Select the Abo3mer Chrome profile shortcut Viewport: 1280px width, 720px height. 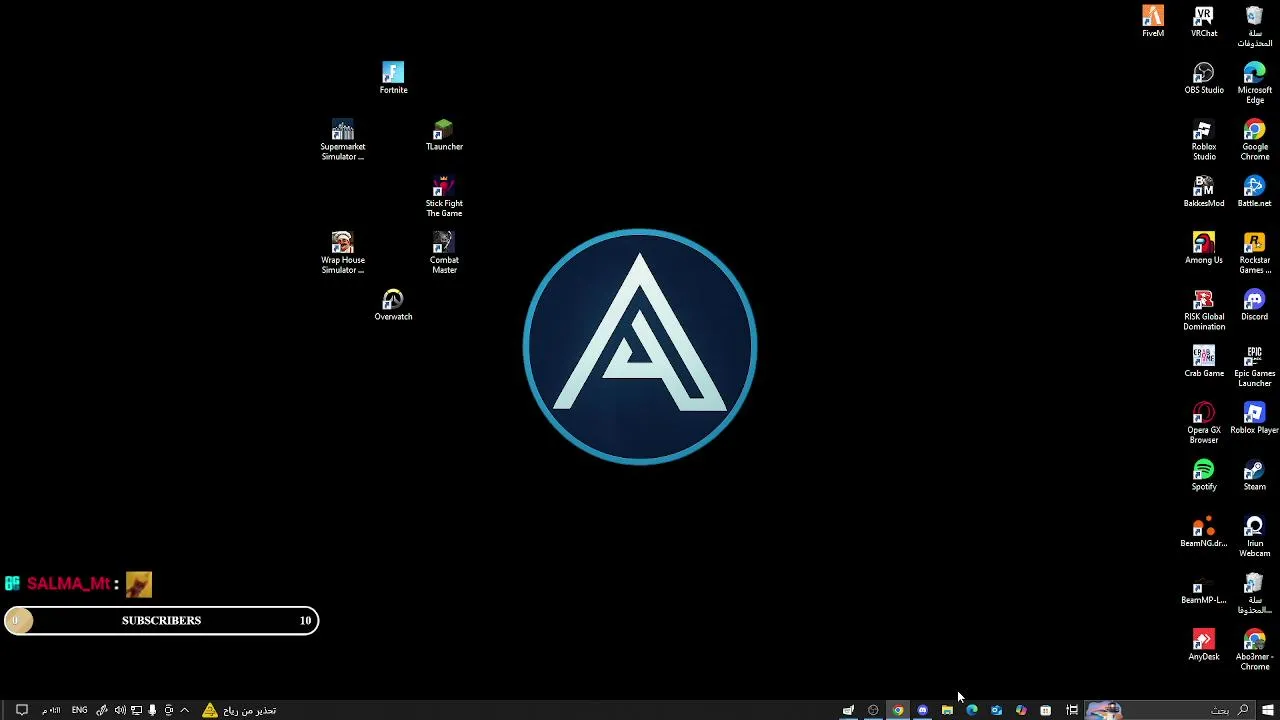click(x=1254, y=650)
